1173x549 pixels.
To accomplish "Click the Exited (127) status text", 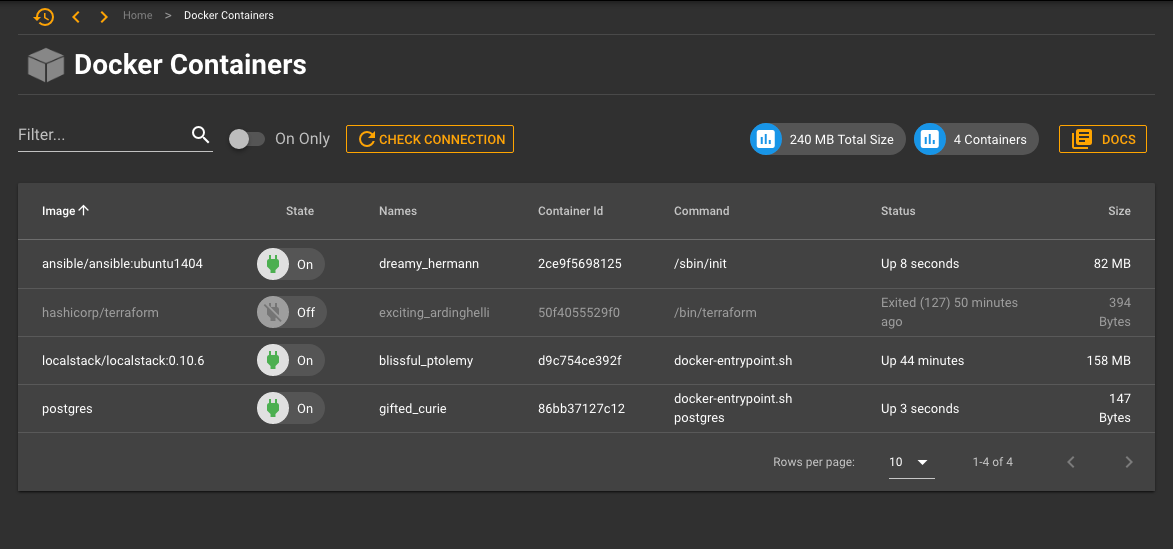I will point(949,313).
